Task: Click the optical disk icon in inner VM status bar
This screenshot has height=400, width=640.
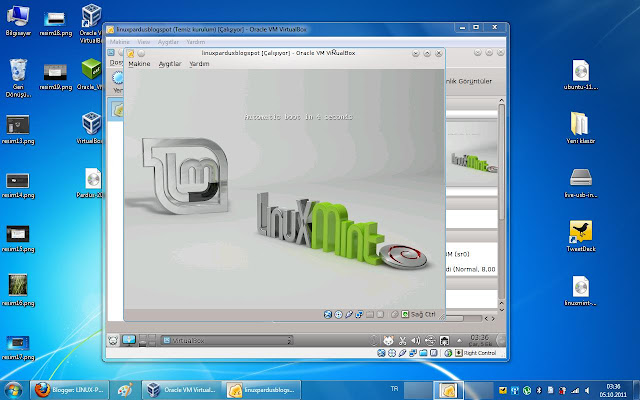Action: click(x=338, y=314)
